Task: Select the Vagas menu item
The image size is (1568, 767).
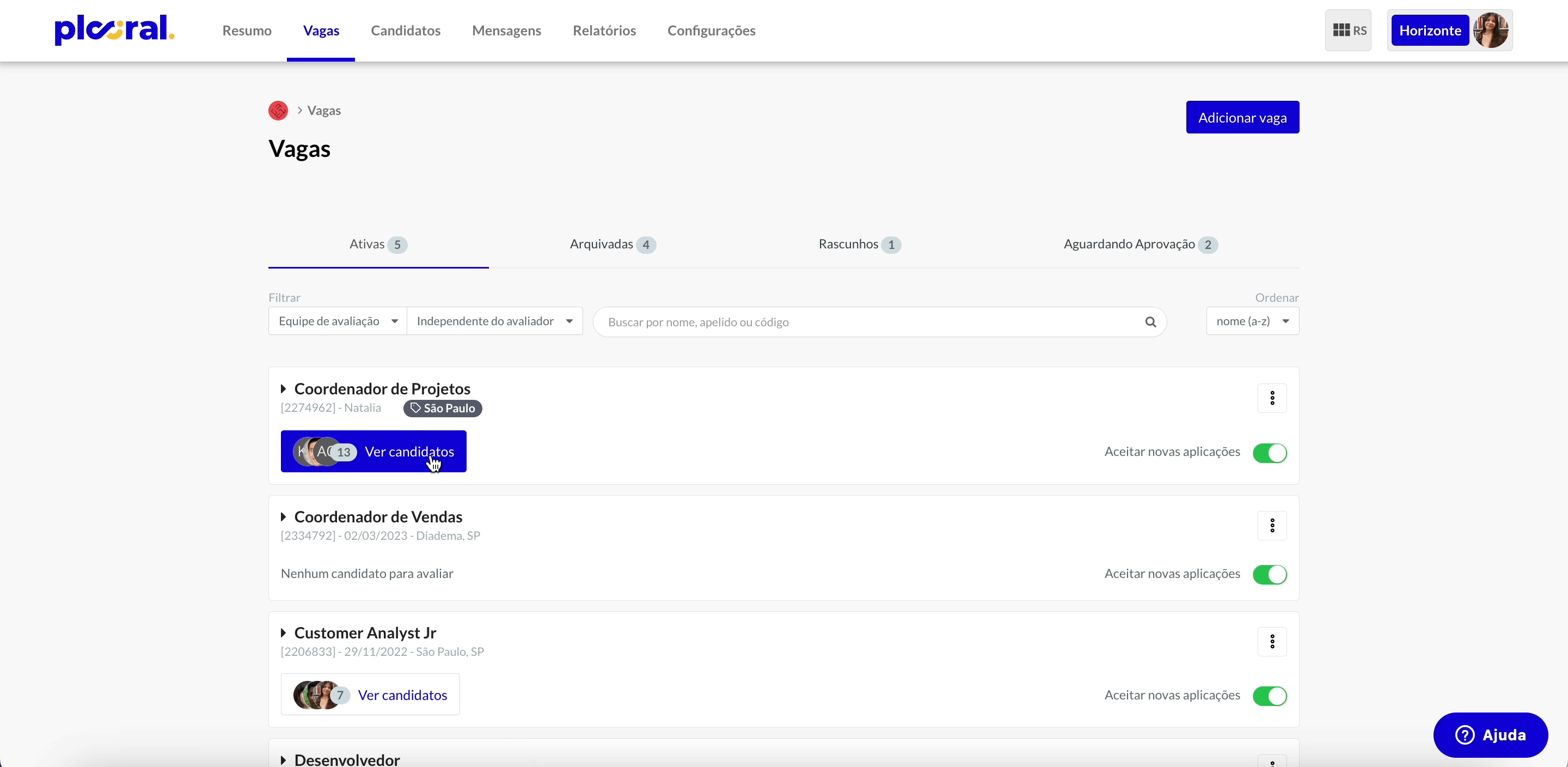Action: pyautogui.click(x=321, y=31)
